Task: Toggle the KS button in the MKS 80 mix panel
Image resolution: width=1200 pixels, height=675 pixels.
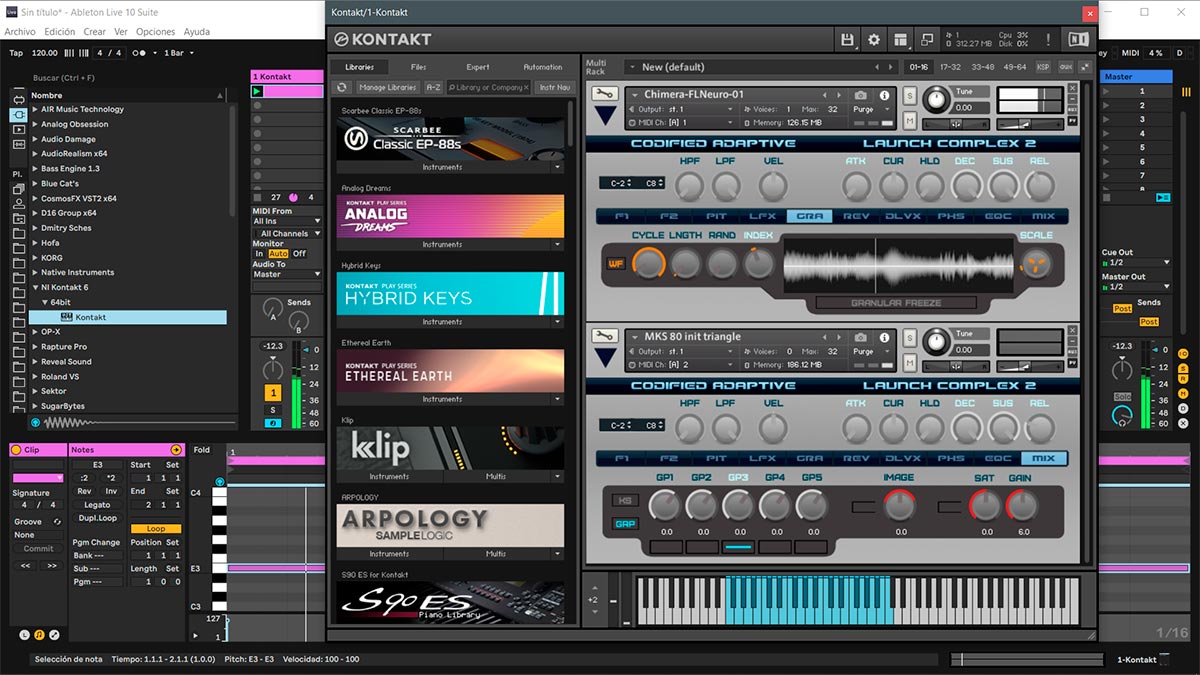Action: click(x=625, y=501)
